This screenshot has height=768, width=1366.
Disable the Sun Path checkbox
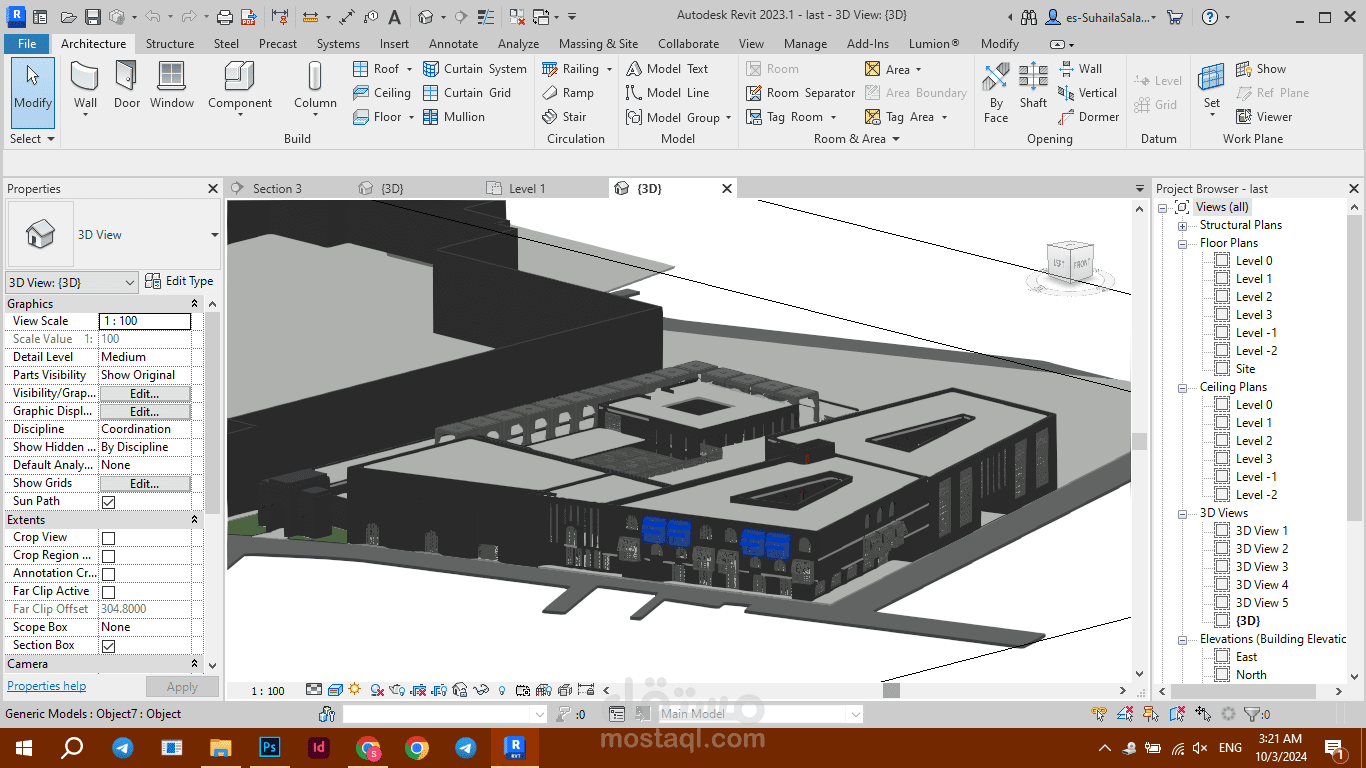pyautogui.click(x=109, y=502)
